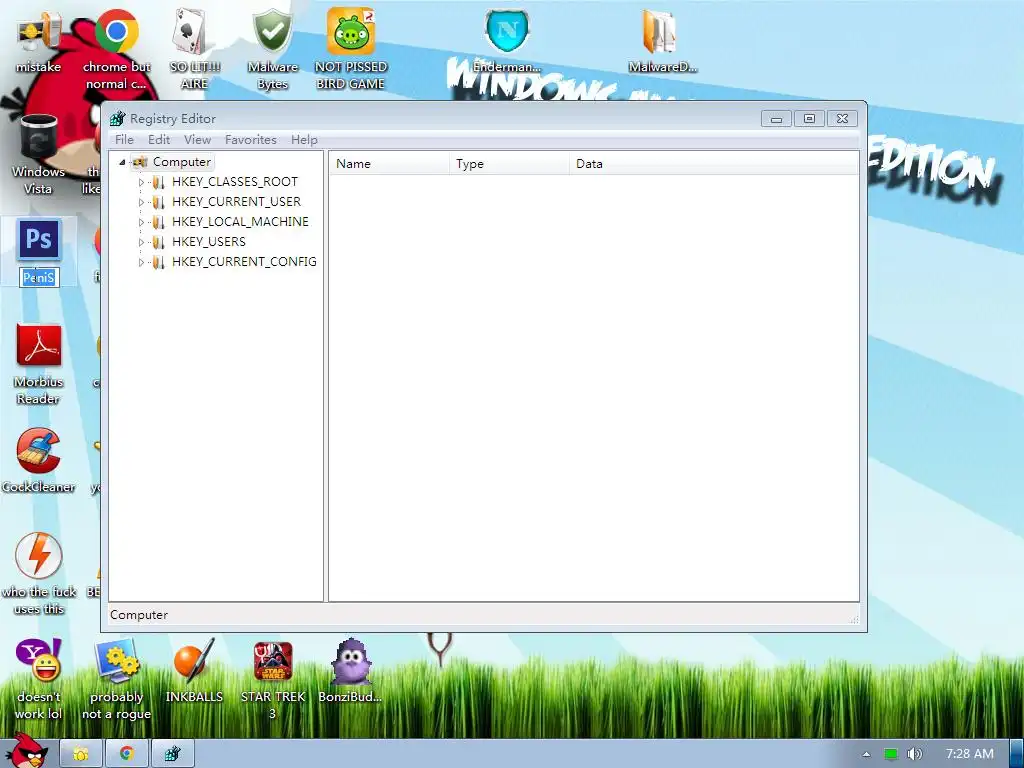This screenshot has height=768, width=1024.
Task: Select the HKEY_CLASSES_ROOT key
Action: click(235, 182)
